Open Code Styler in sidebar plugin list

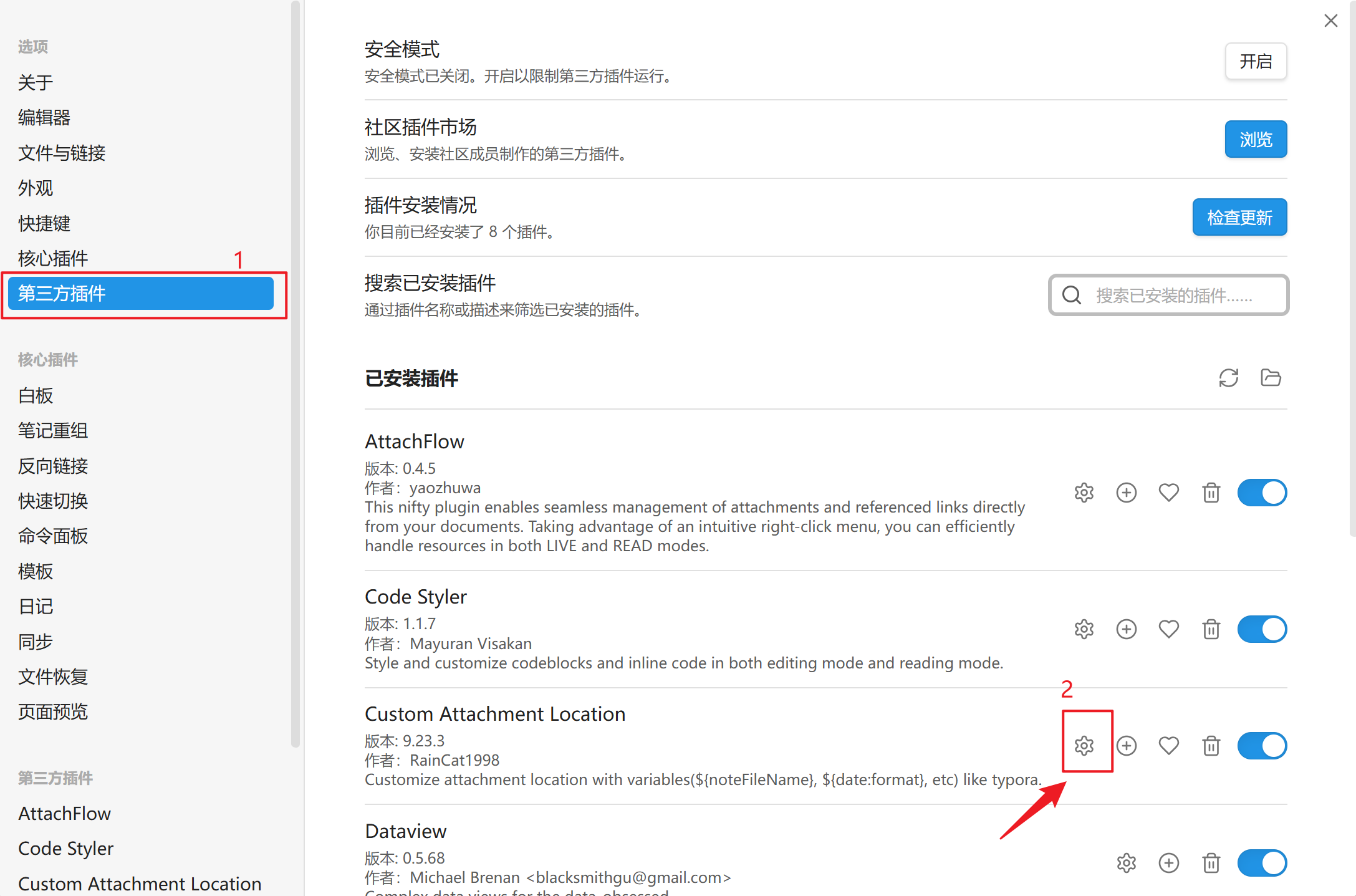click(66, 849)
